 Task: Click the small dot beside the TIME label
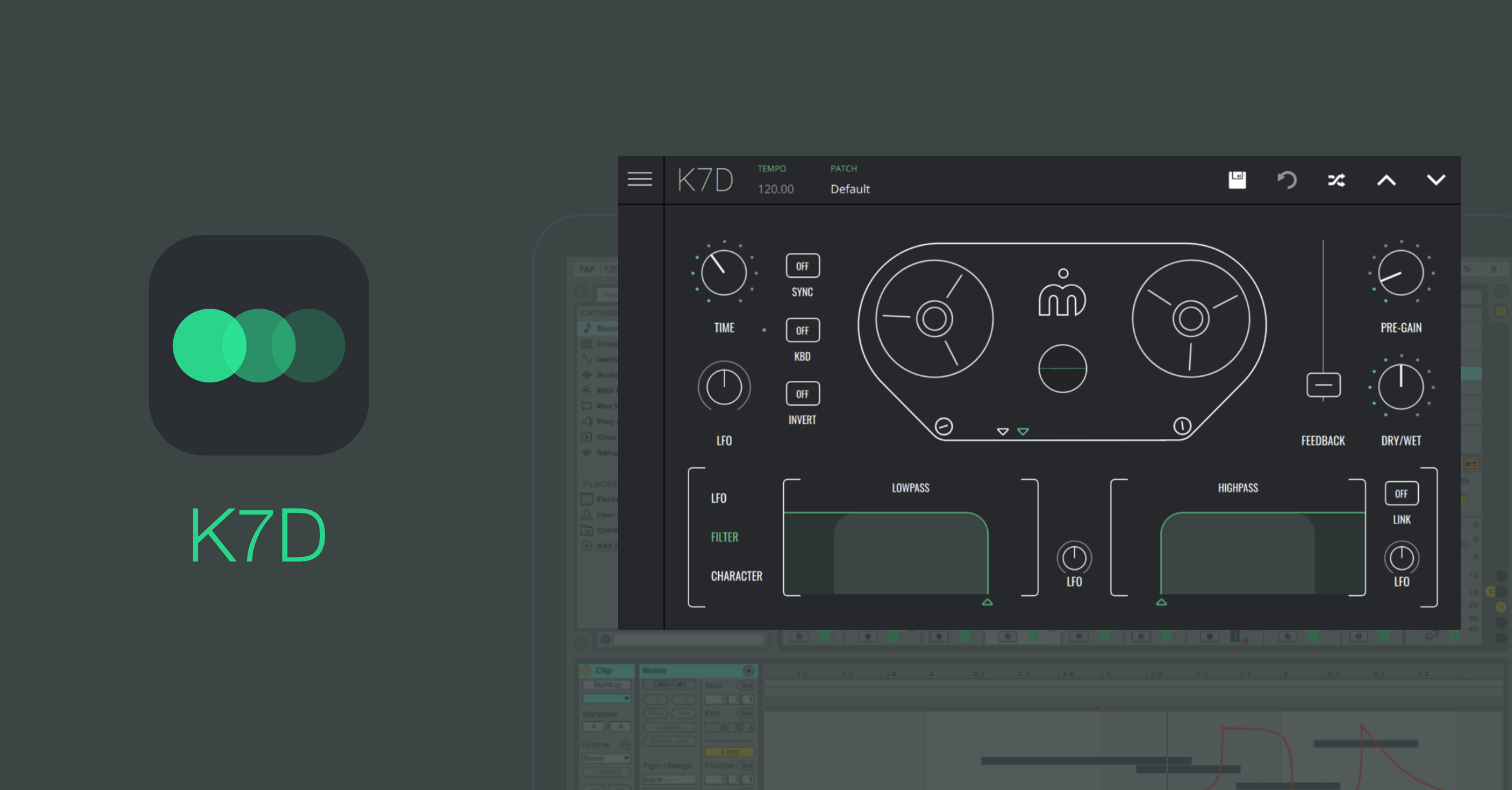[764, 329]
